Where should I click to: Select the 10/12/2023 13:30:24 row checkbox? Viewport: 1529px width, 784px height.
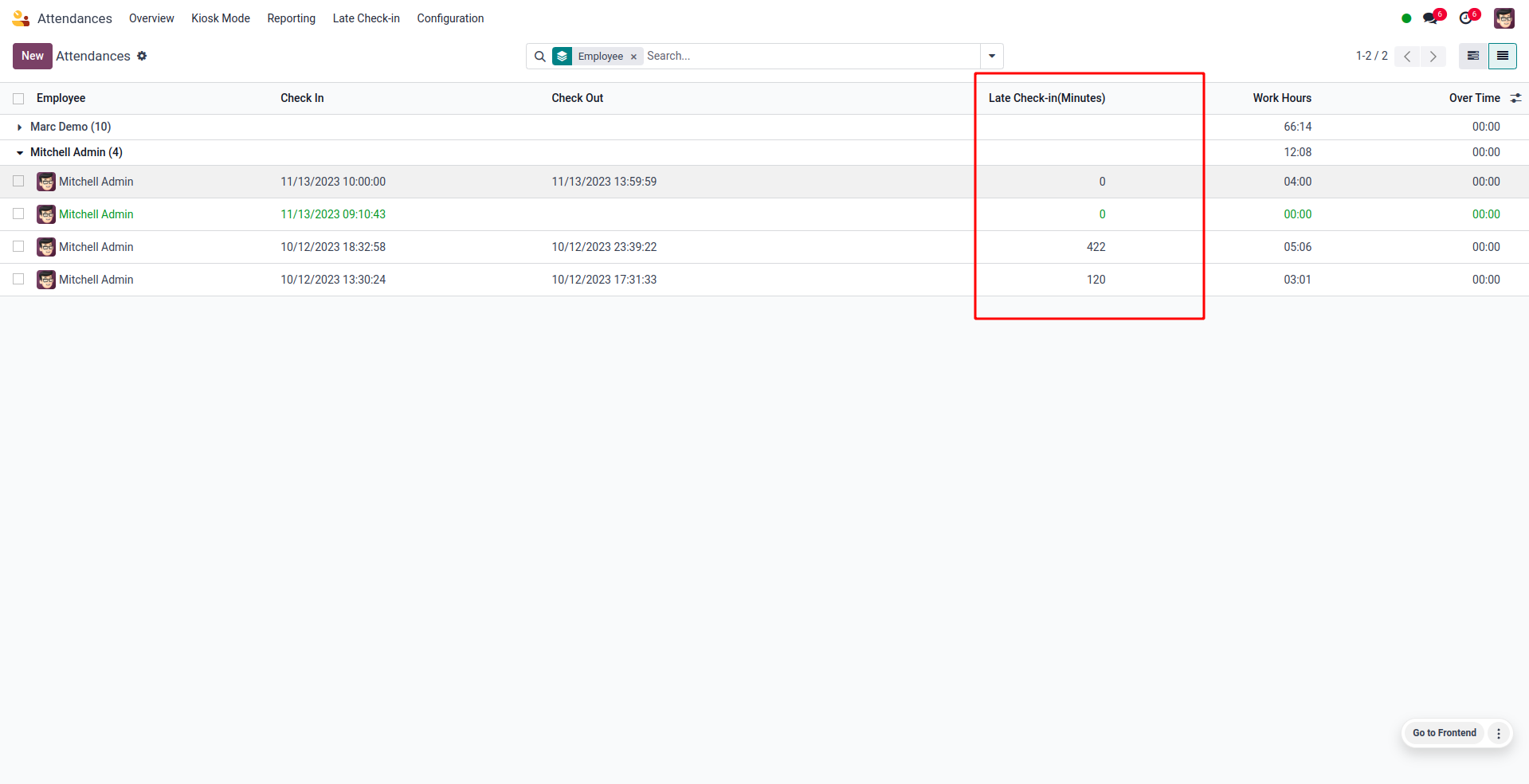[18, 280]
